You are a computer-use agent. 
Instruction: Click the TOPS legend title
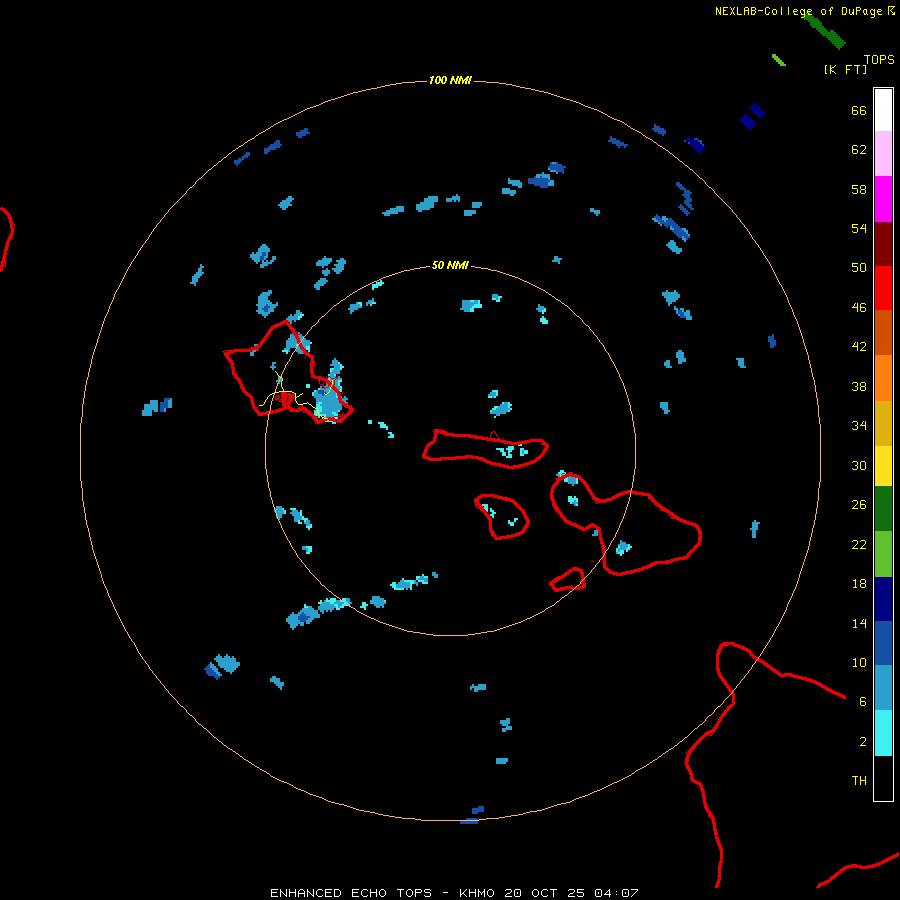pyautogui.click(x=879, y=59)
